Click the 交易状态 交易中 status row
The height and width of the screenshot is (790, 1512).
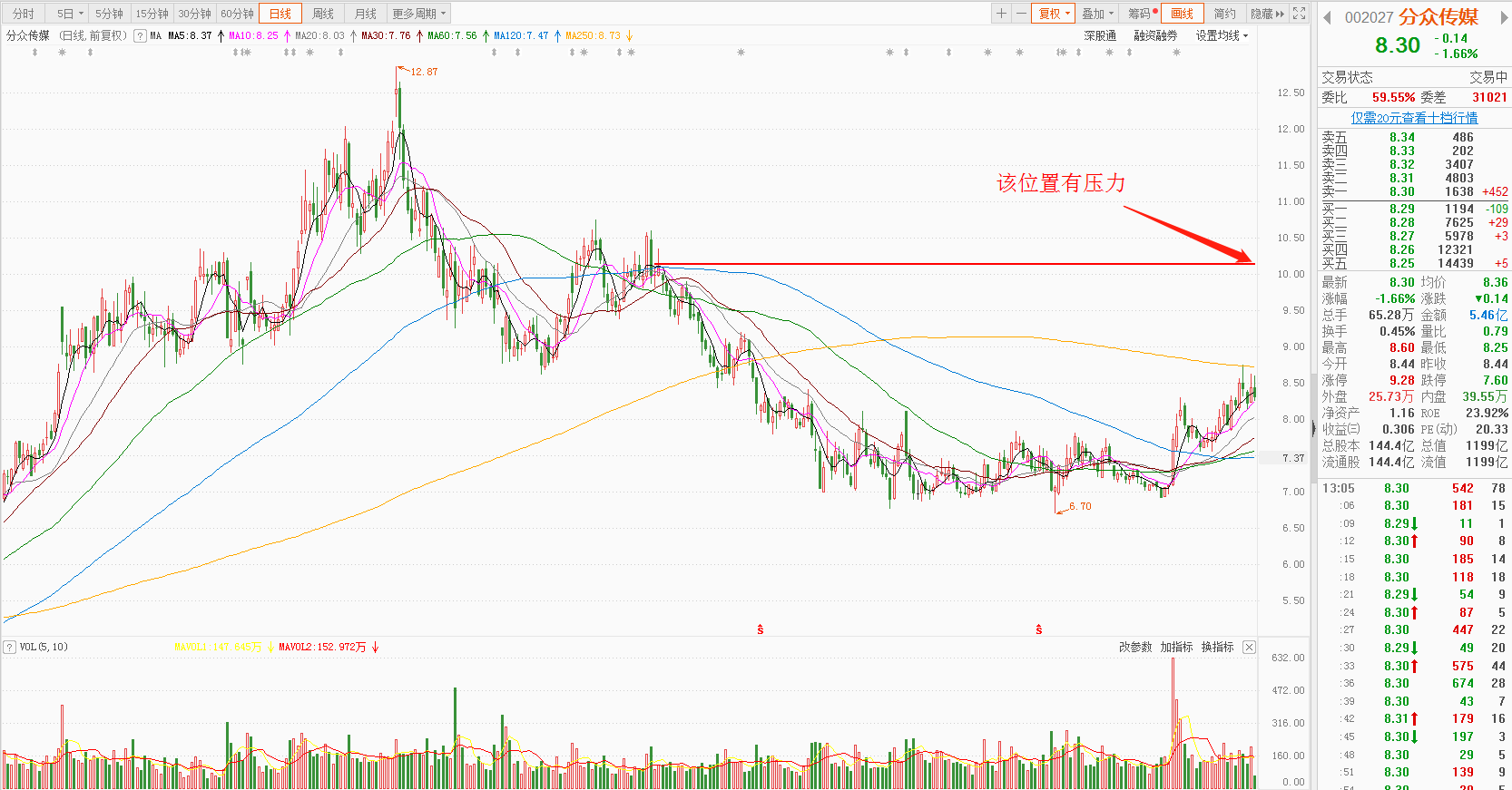tap(1414, 78)
